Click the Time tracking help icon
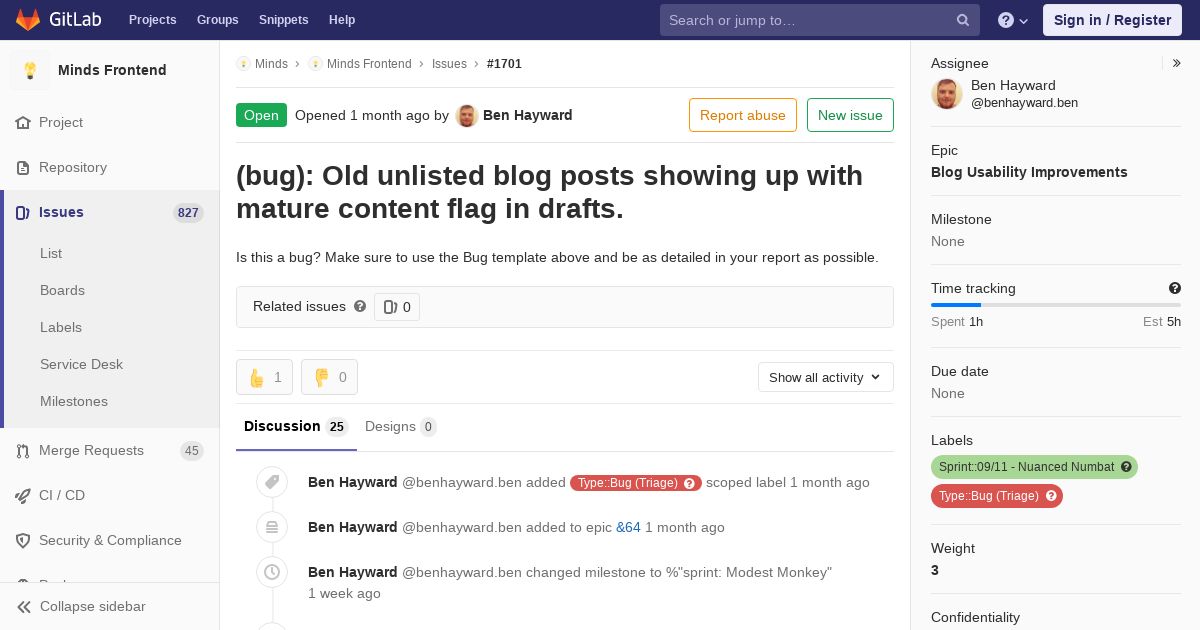 tap(1175, 288)
